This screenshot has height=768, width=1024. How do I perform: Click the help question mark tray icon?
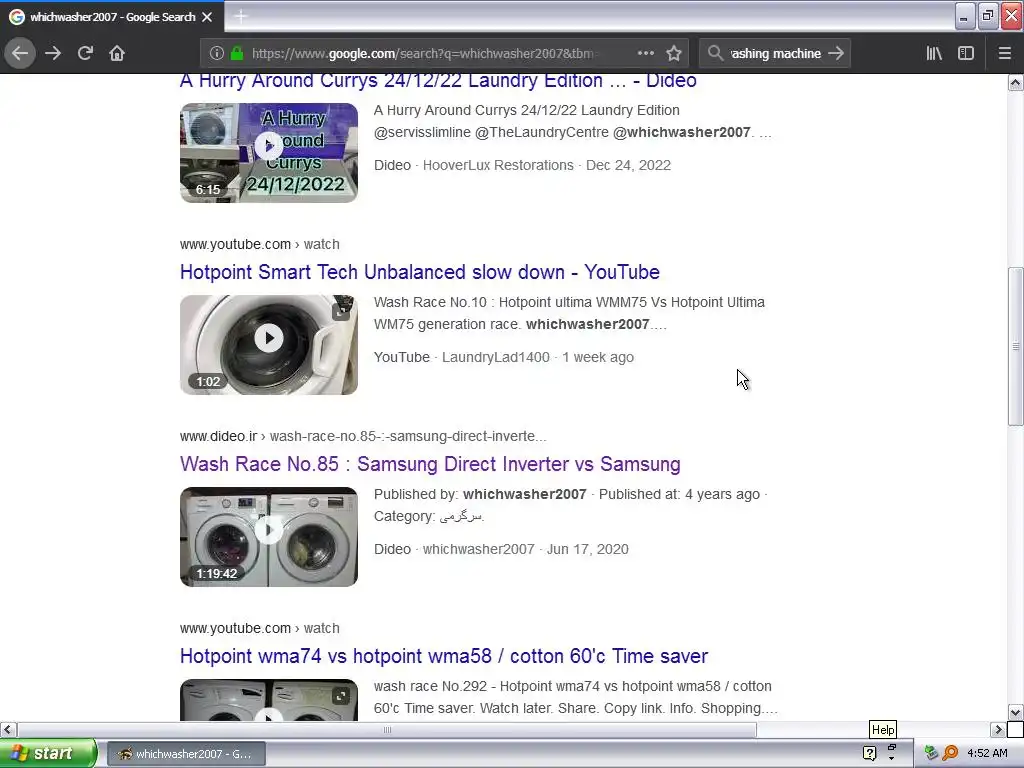point(869,754)
